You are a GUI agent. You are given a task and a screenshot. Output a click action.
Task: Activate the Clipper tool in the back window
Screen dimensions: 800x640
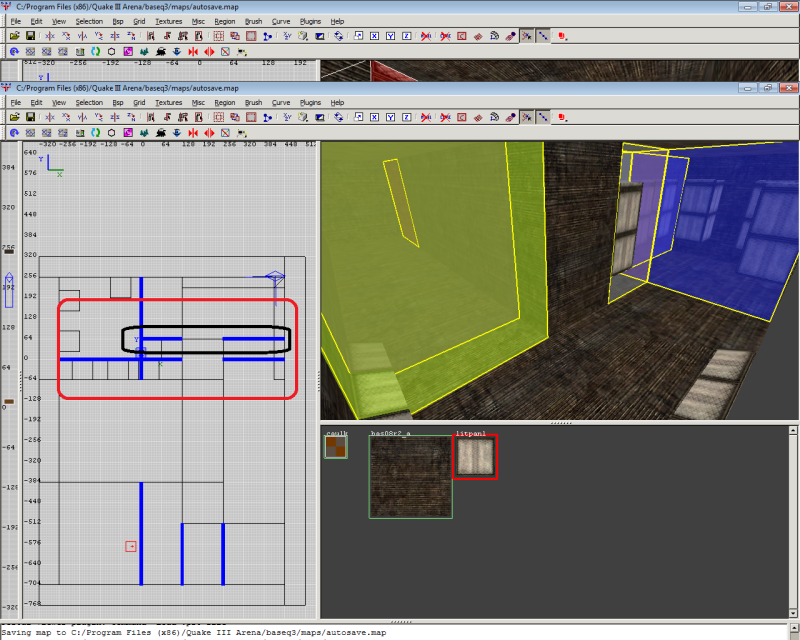[x=267, y=36]
